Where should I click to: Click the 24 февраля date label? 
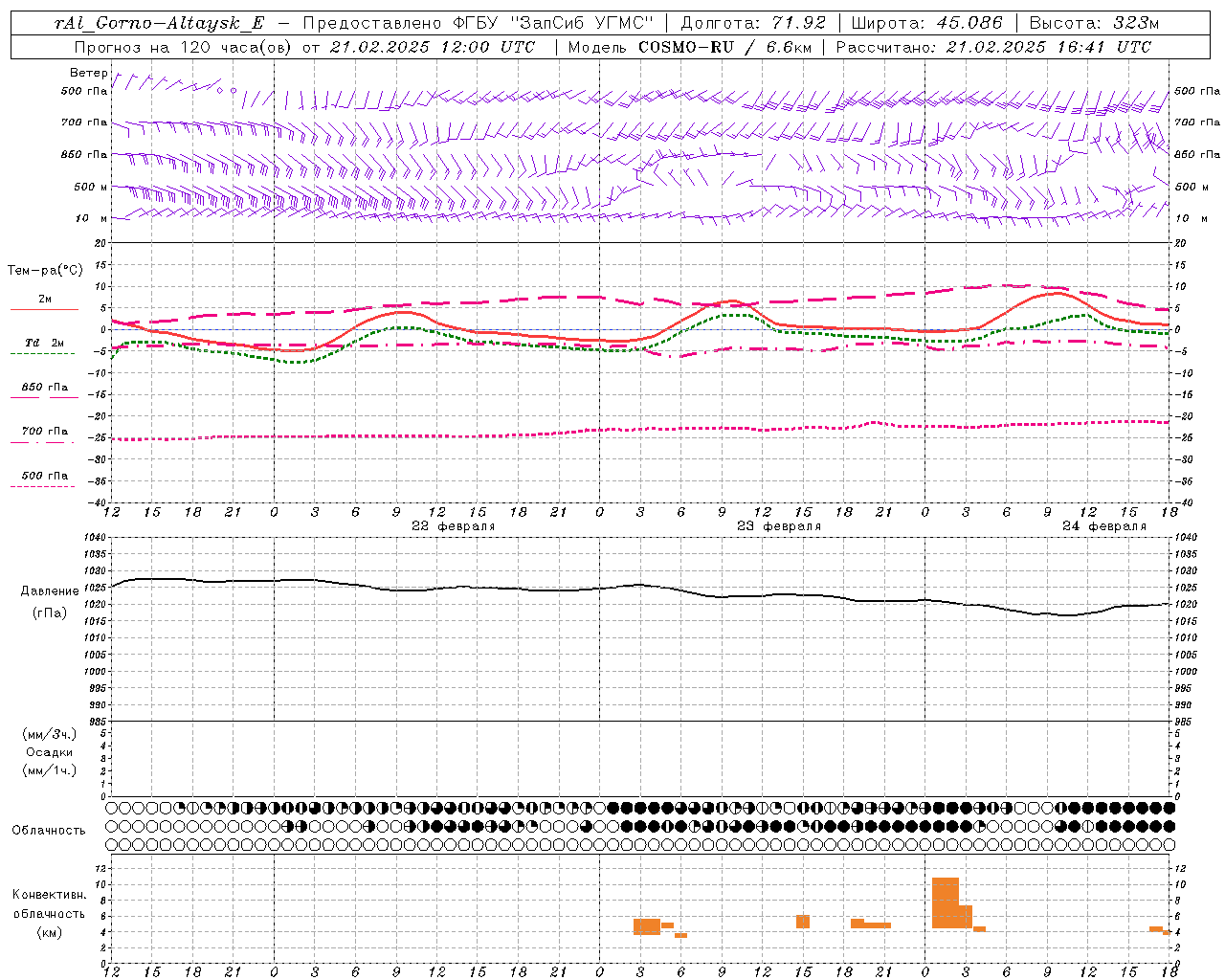coord(1104,526)
